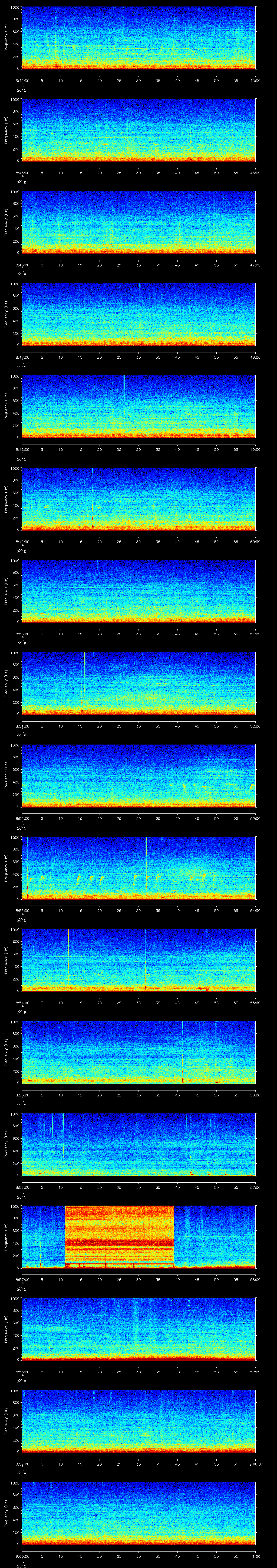Click the 45:00 end label of first spectrogram

[255, 80]
